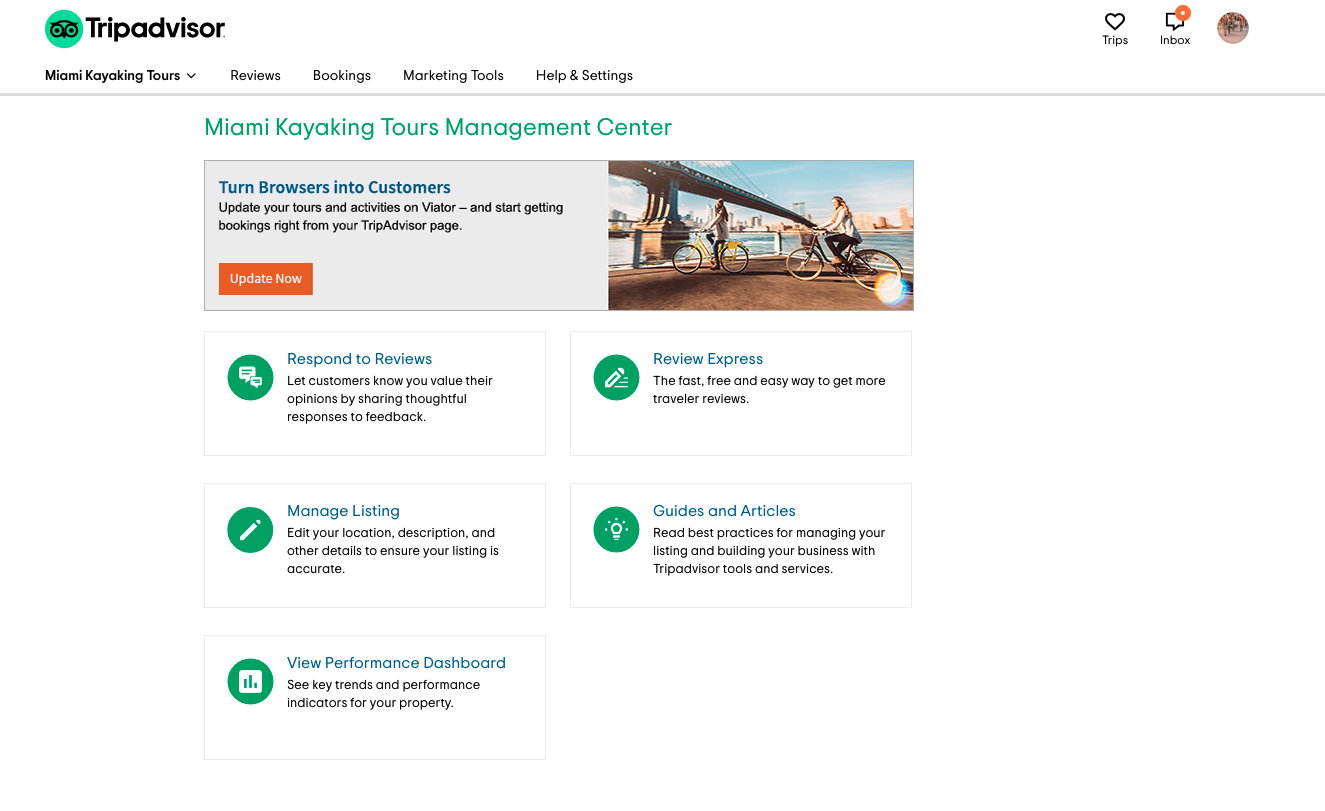Screen dimensions: 1325x811
Task: Click 'Read best practices for managing your' text
Action: pos(769,533)
